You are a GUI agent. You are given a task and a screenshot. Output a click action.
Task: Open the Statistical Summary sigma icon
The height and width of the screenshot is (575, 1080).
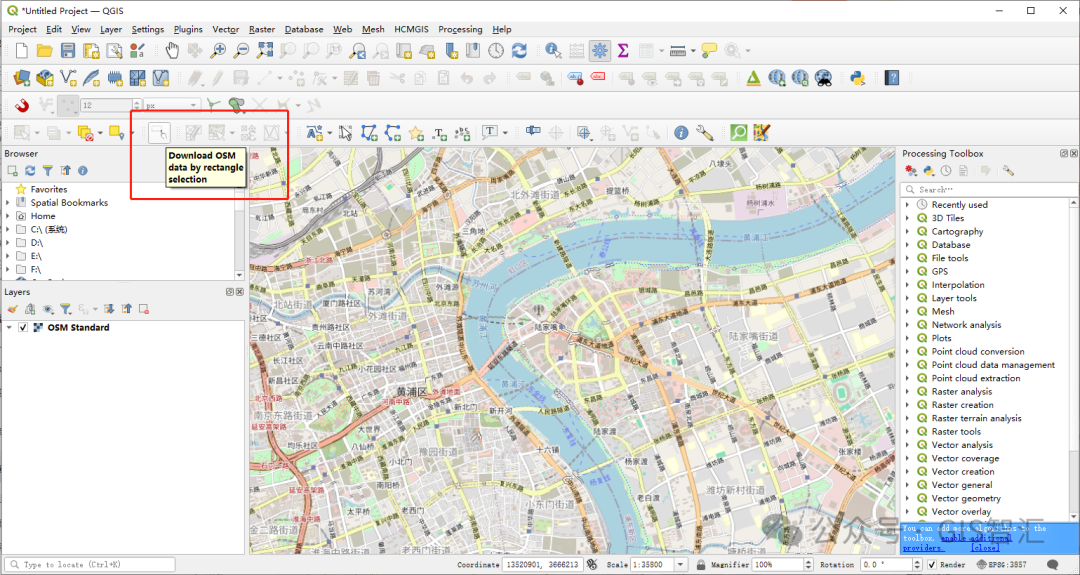[623, 50]
